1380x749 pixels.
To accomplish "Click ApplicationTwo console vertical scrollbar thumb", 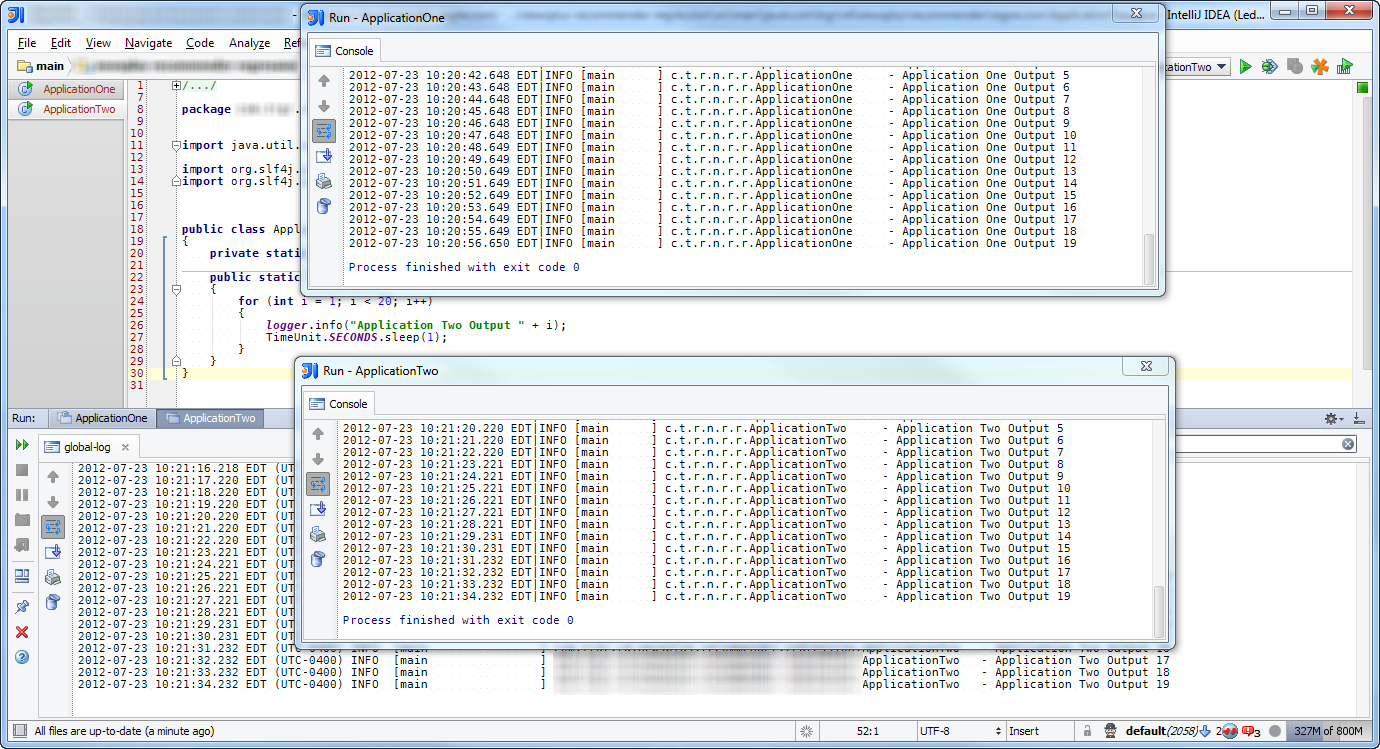I will click(1159, 612).
